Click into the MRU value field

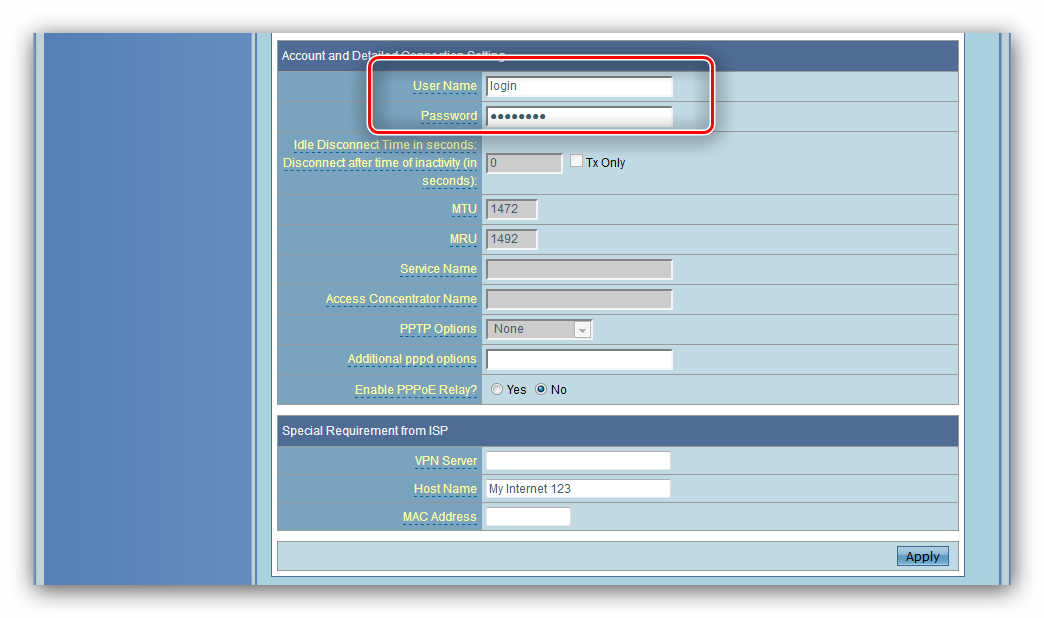[511, 239]
